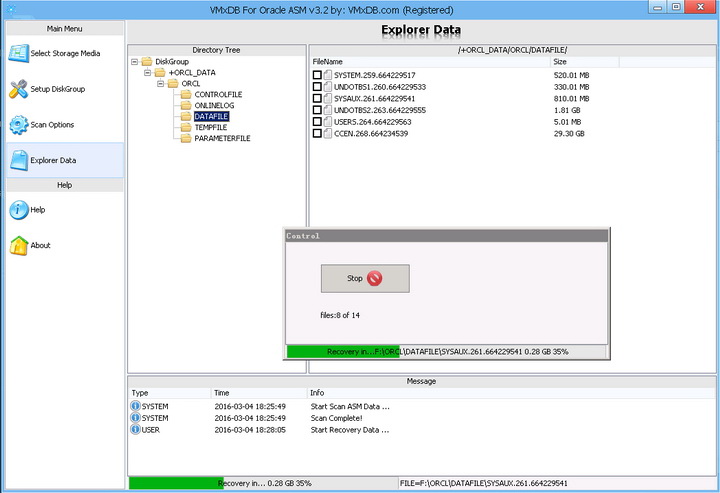Click file icon of SYSAUX.261.664229541
Image resolution: width=720 pixels, height=493 pixels.
click(328, 98)
